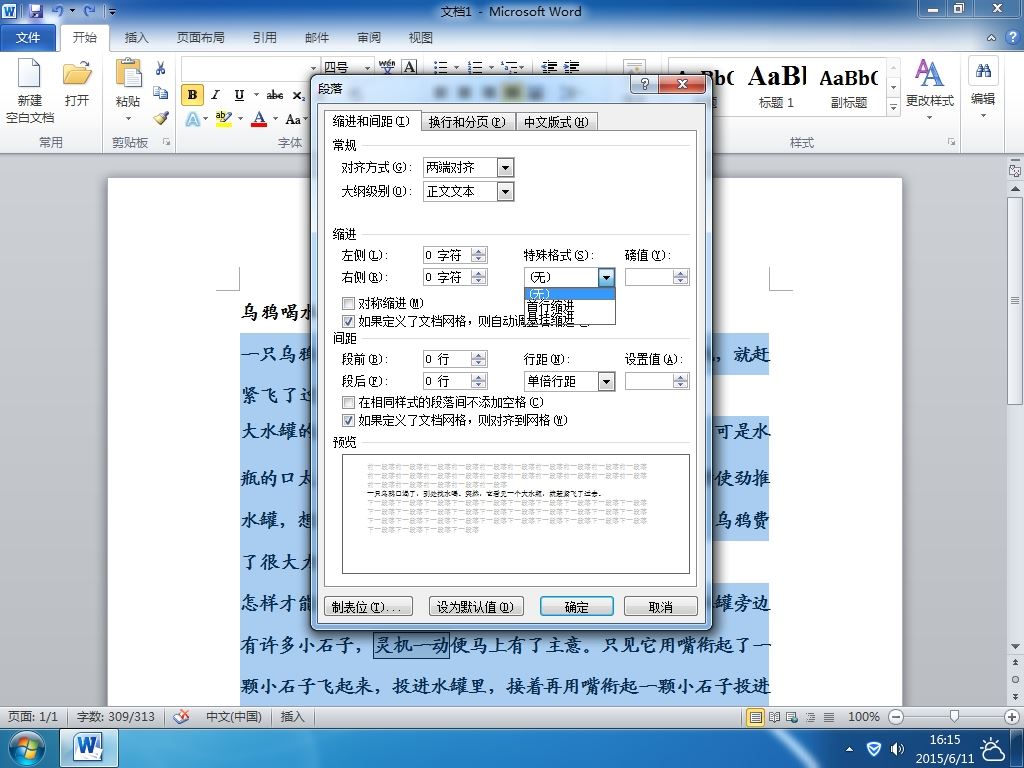
Task: Switch to the 引用 (References) ribbon tab
Action: tap(264, 37)
